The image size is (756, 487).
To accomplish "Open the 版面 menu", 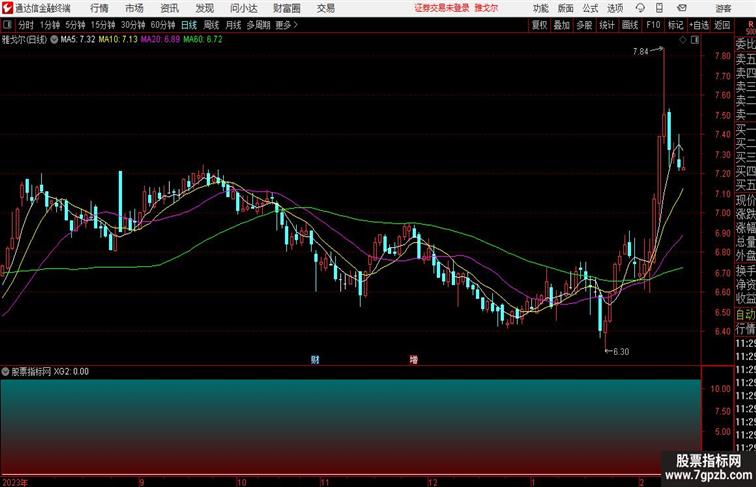I will 566,8.
